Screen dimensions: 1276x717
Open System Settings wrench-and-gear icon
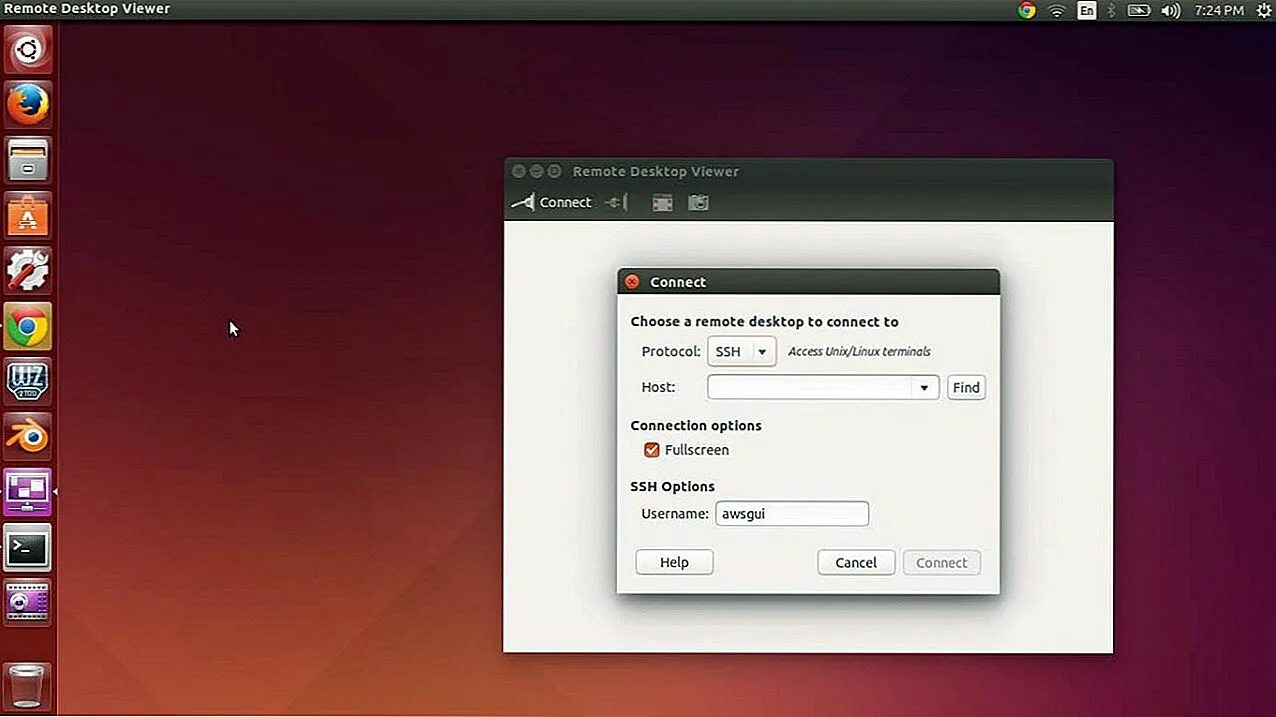coord(28,271)
